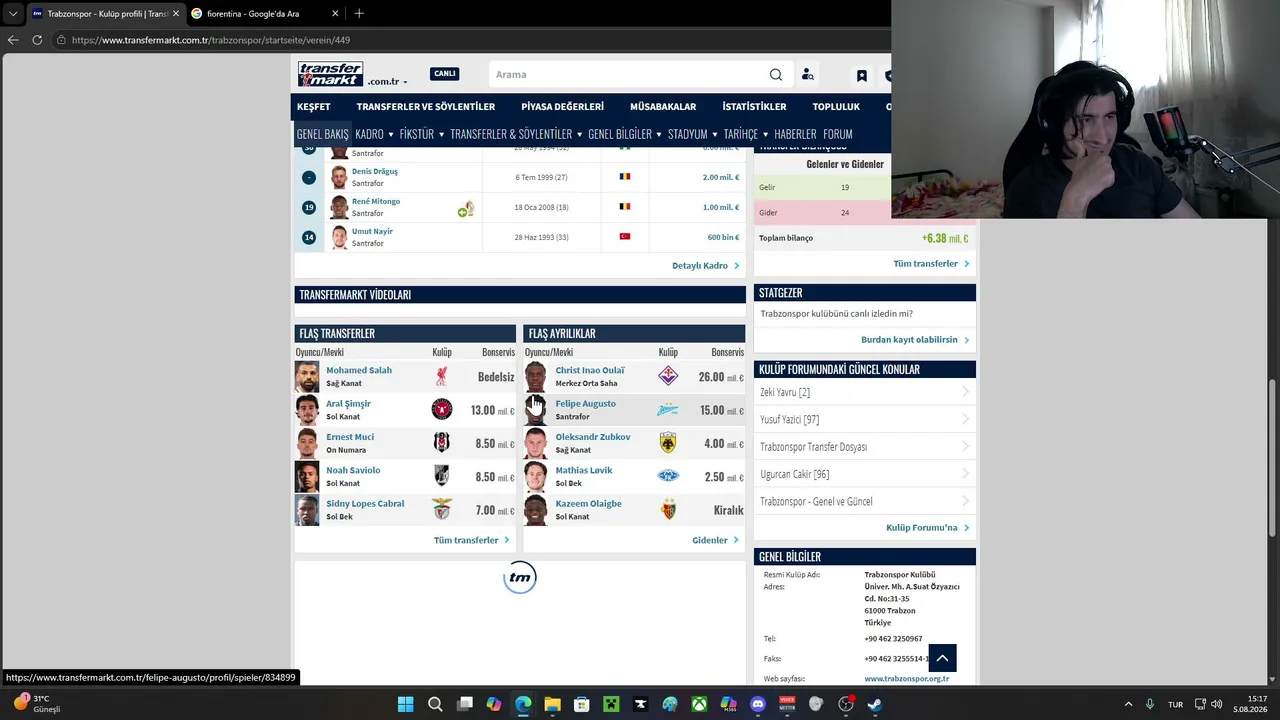1280x720 pixels.
Task: Open the Windows Start menu
Action: [405, 704]
